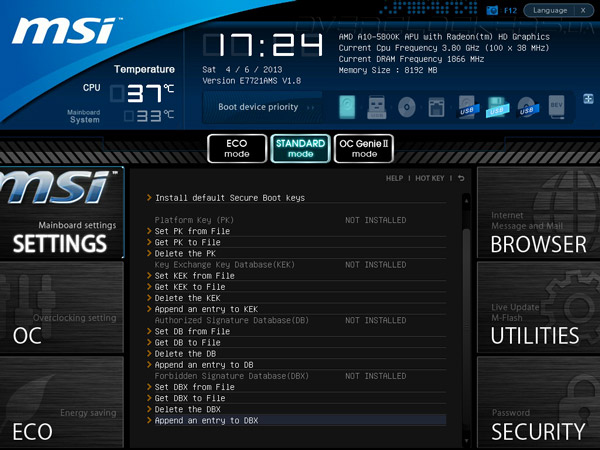Click the back arrow icon
This screenshot has height=450, width=600.
tap(461, 178)
